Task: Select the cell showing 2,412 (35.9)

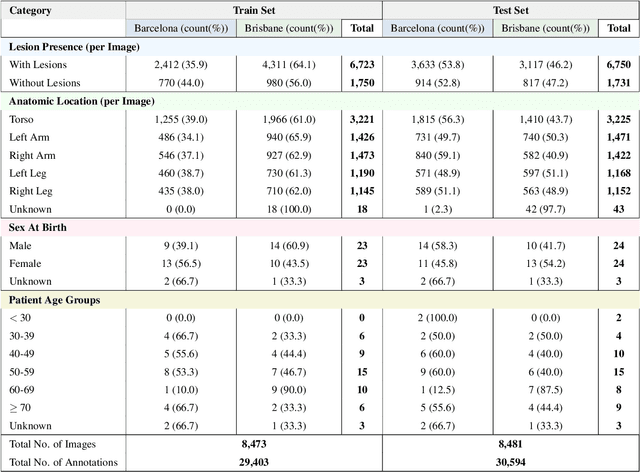Action: click(181, 65)
